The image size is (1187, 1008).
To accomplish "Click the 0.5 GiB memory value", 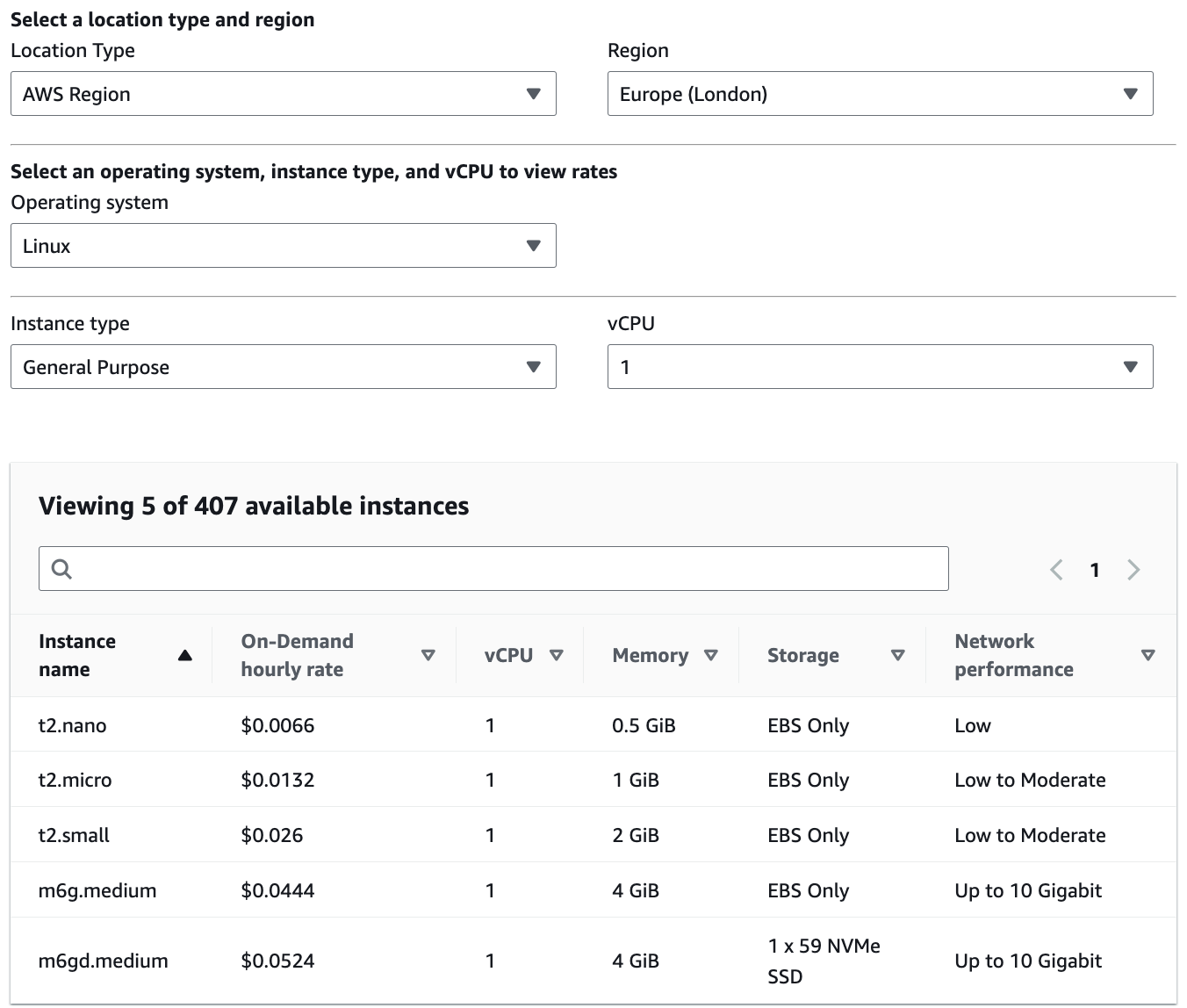I will click(x=644, y=725).
